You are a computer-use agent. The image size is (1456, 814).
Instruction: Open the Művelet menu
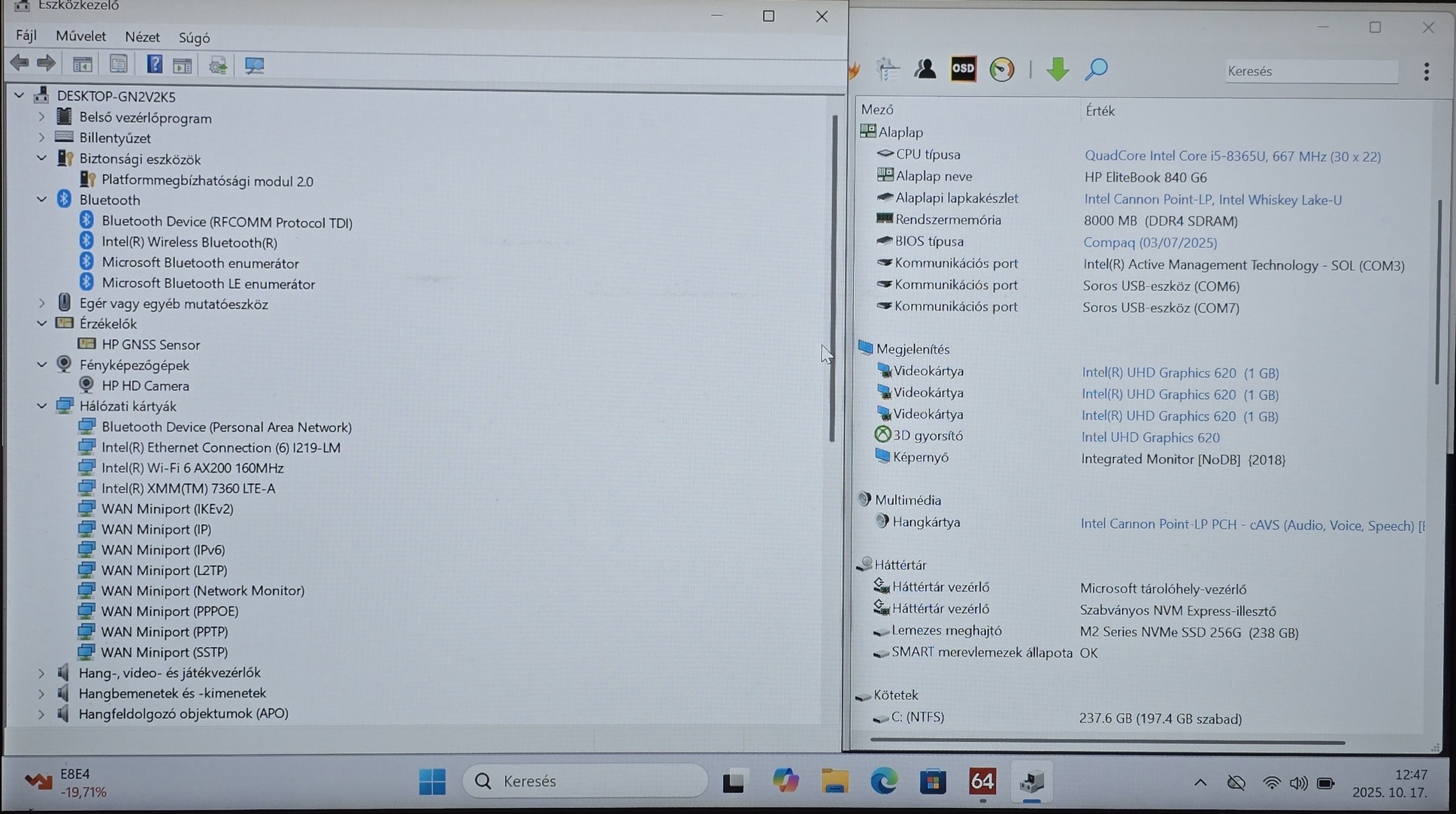point(80,37)
